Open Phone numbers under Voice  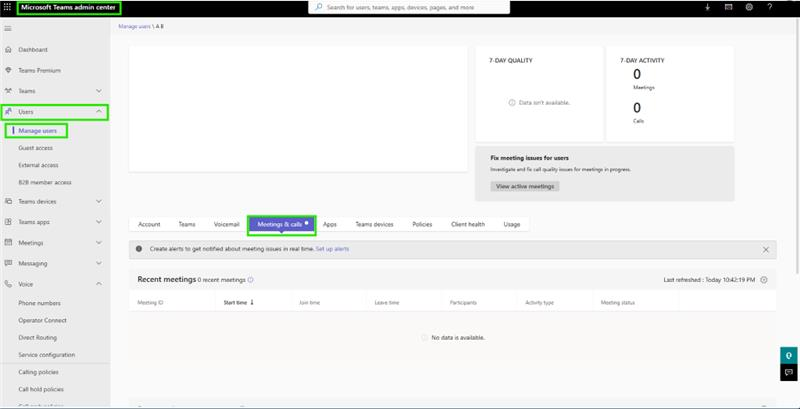click(39, 303)
